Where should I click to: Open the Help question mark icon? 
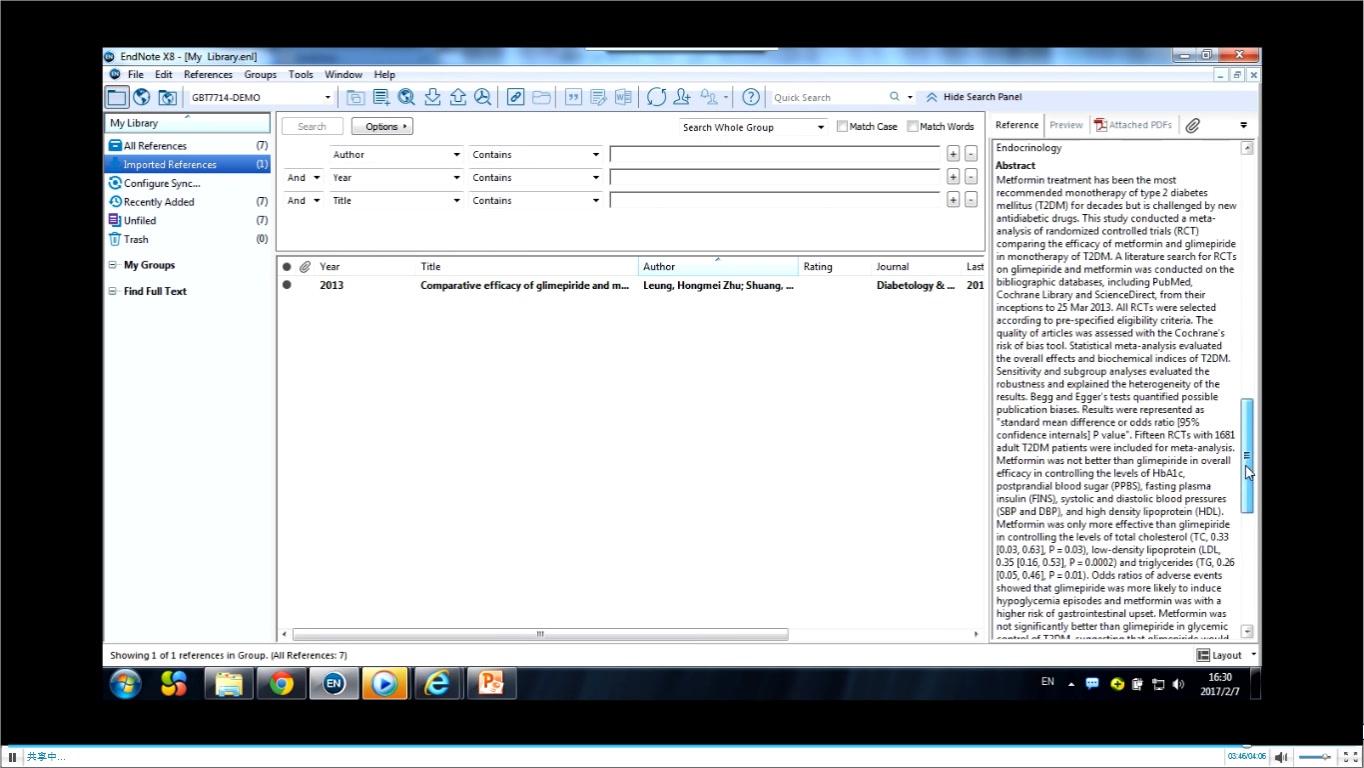pyautogui.click(x=751, y=97)
